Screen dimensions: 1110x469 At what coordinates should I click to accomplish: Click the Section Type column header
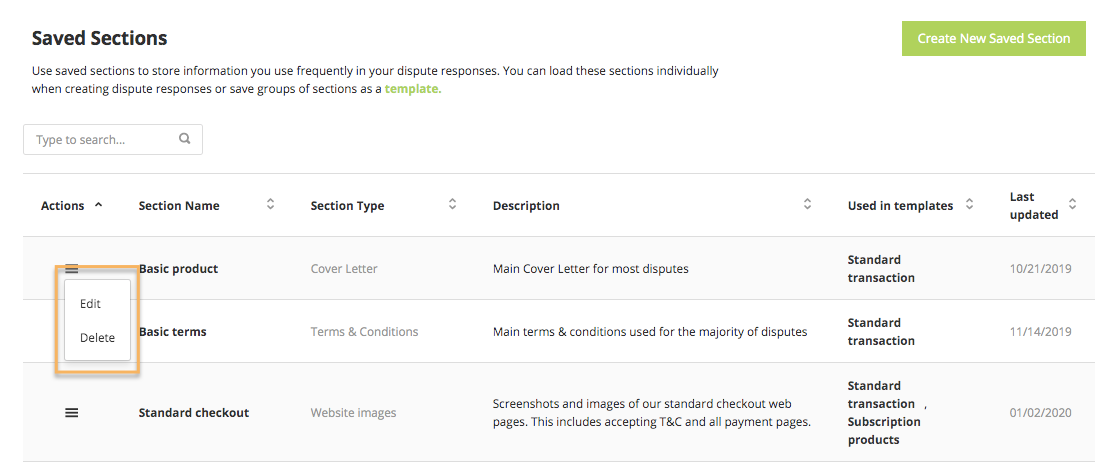coord(347,206)
